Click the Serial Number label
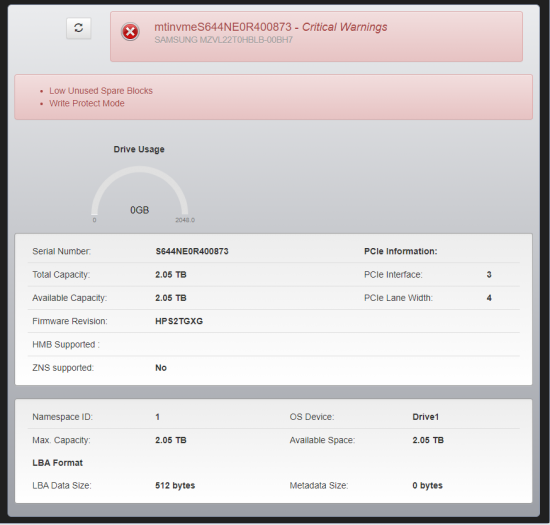The height and width of the screenshot is (525, 550). coord(61,251)
